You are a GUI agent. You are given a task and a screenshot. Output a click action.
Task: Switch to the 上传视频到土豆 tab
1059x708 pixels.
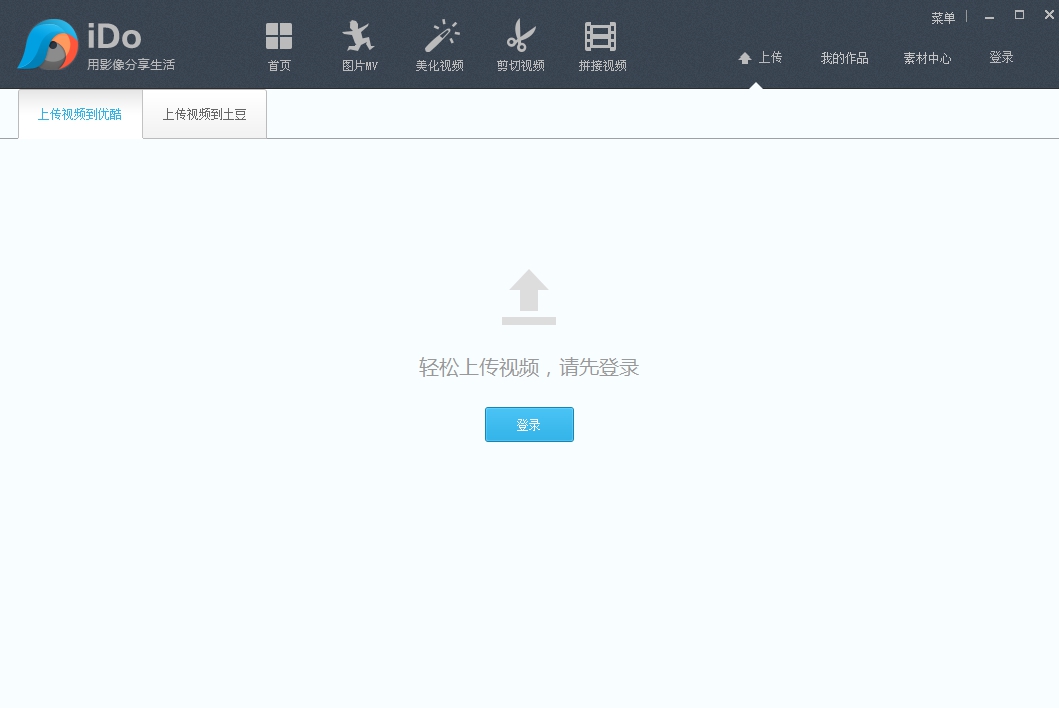[203, 113]
